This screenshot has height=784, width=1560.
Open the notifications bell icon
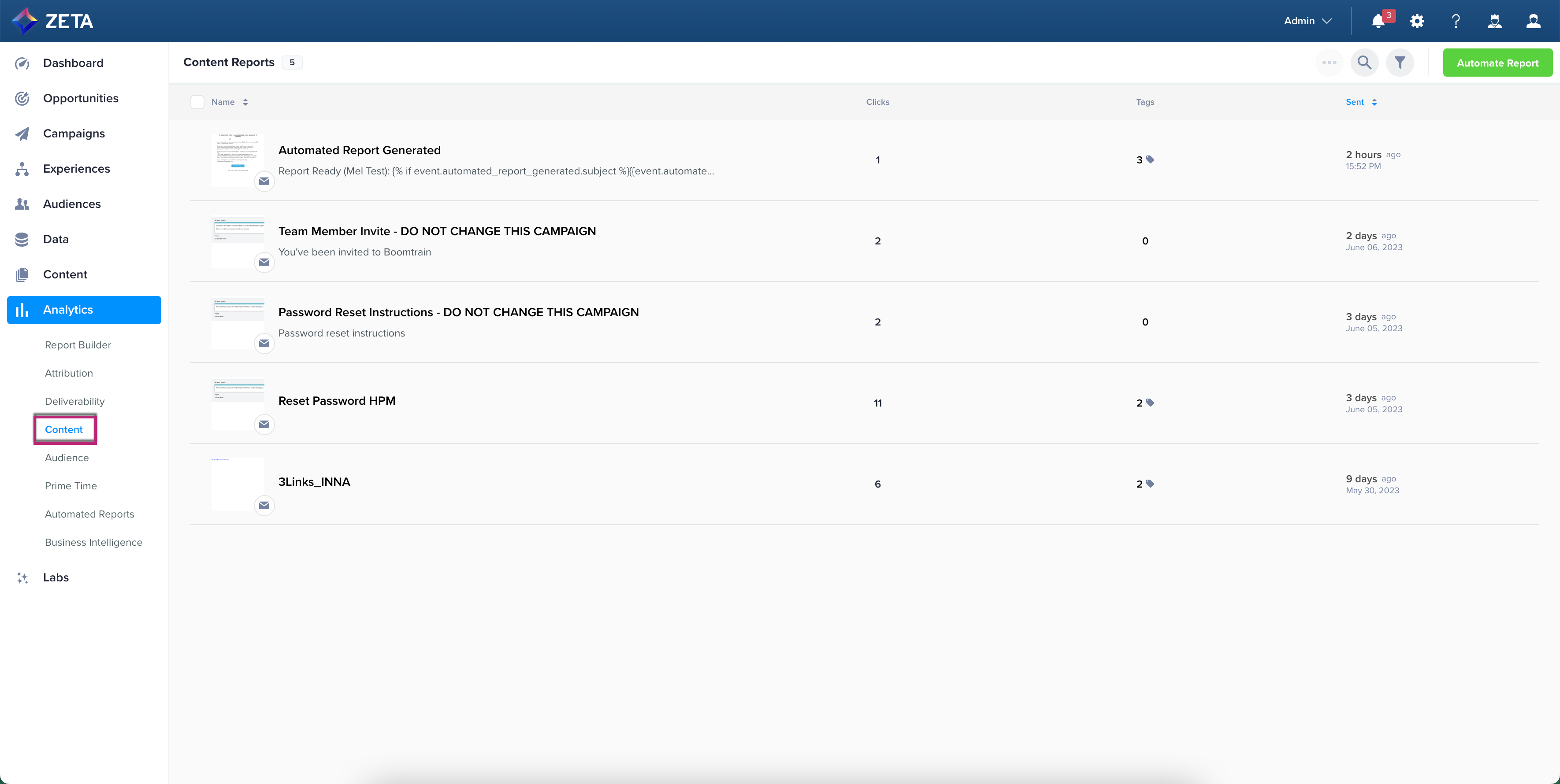coord(1378,21)
